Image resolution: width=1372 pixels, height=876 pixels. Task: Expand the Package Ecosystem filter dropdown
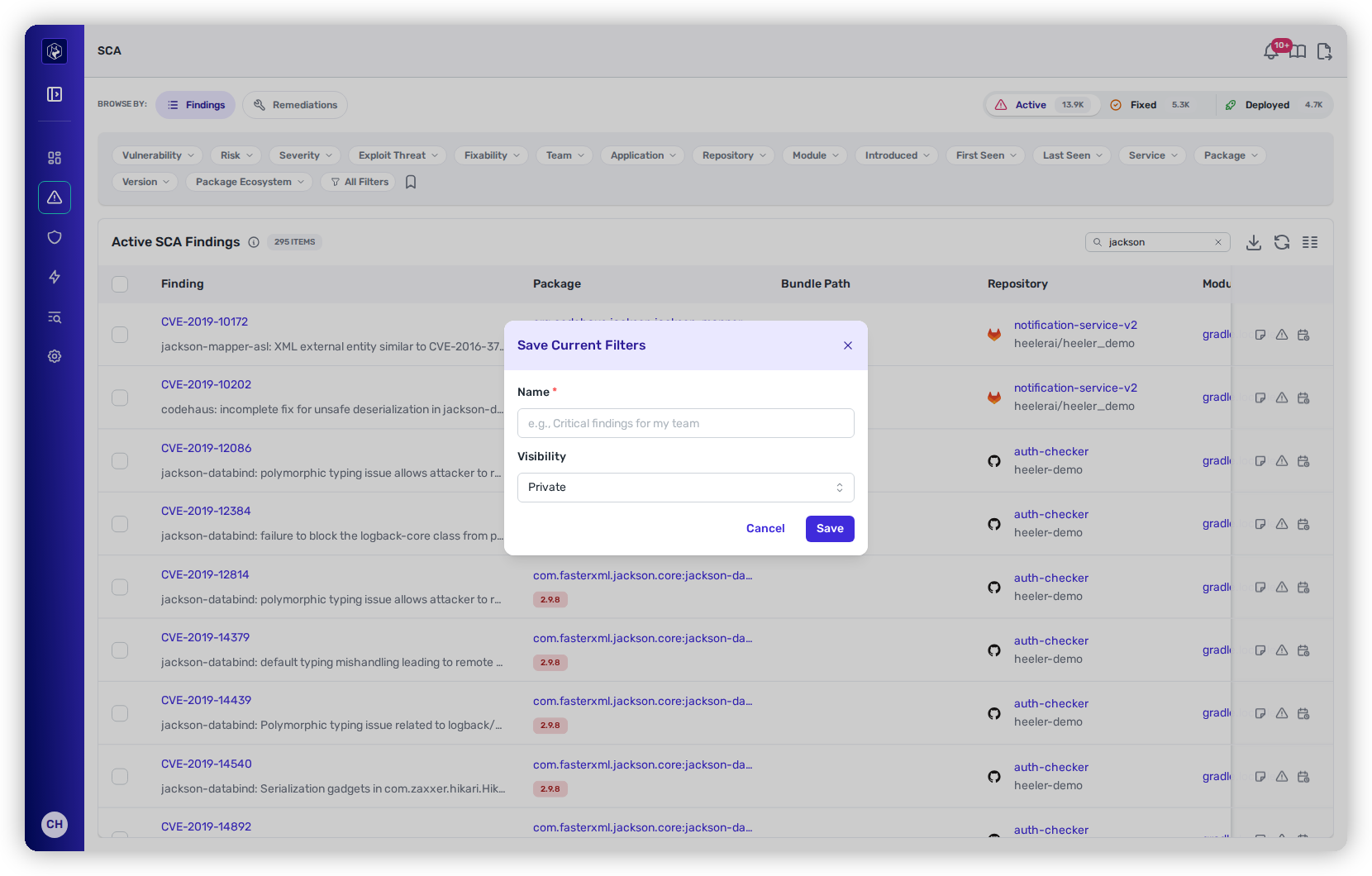tap(249, 182)
